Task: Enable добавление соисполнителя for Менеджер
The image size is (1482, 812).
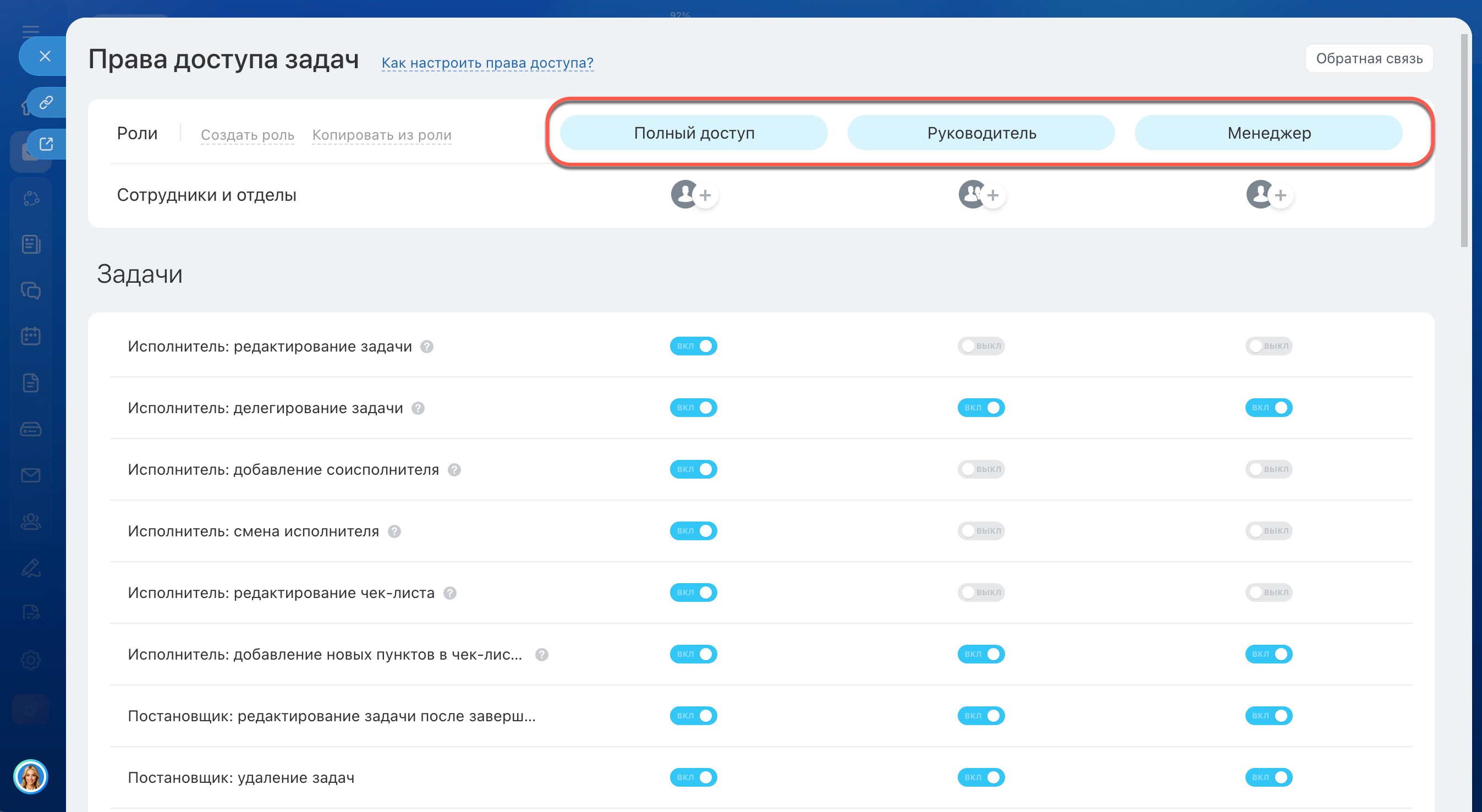Action: tap(1269, 469)
